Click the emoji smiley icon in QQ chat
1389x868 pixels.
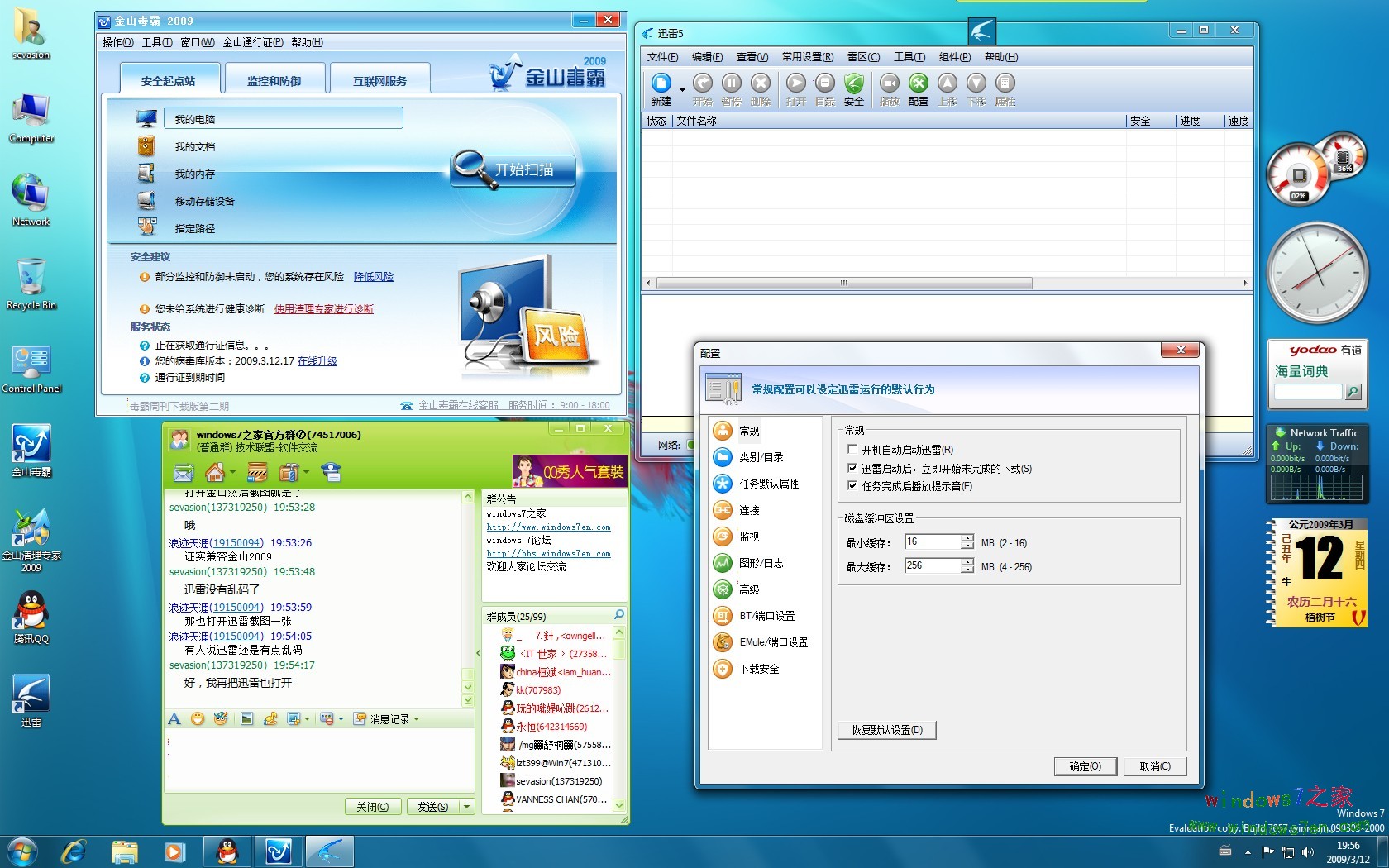tap(198, 719)
